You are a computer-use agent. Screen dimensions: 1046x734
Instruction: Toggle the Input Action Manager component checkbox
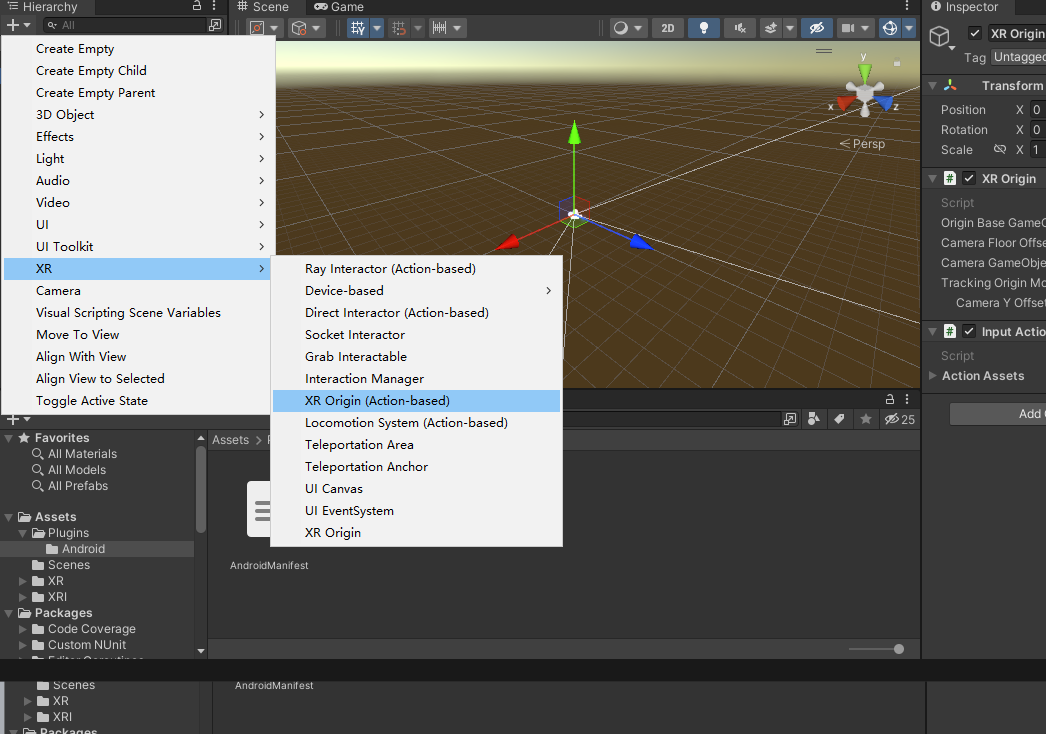click(x=969, y=332)
